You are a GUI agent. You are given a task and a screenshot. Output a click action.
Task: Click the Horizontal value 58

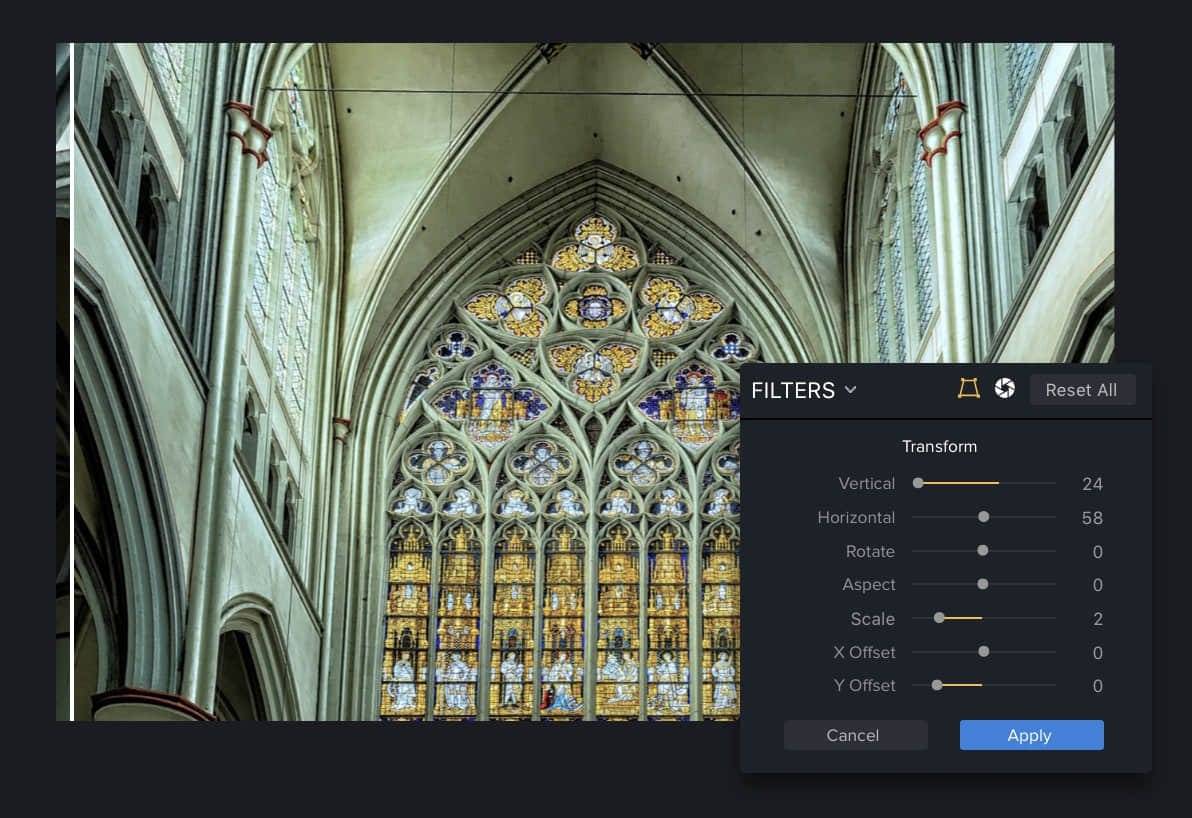coord(1092,518)
